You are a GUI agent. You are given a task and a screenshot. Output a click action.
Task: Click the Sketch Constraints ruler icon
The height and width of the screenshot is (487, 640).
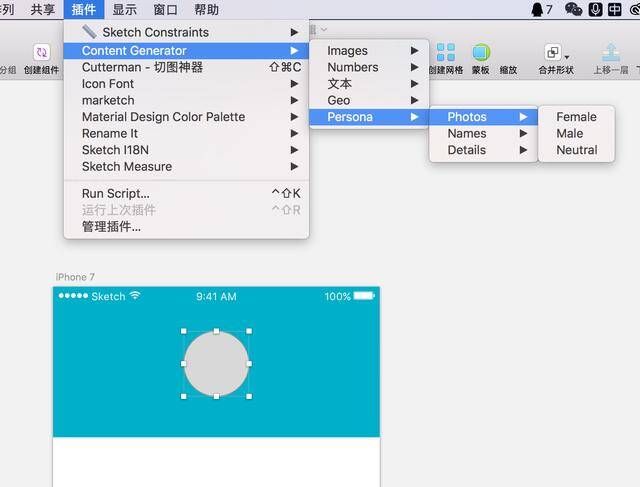point(89,32)
